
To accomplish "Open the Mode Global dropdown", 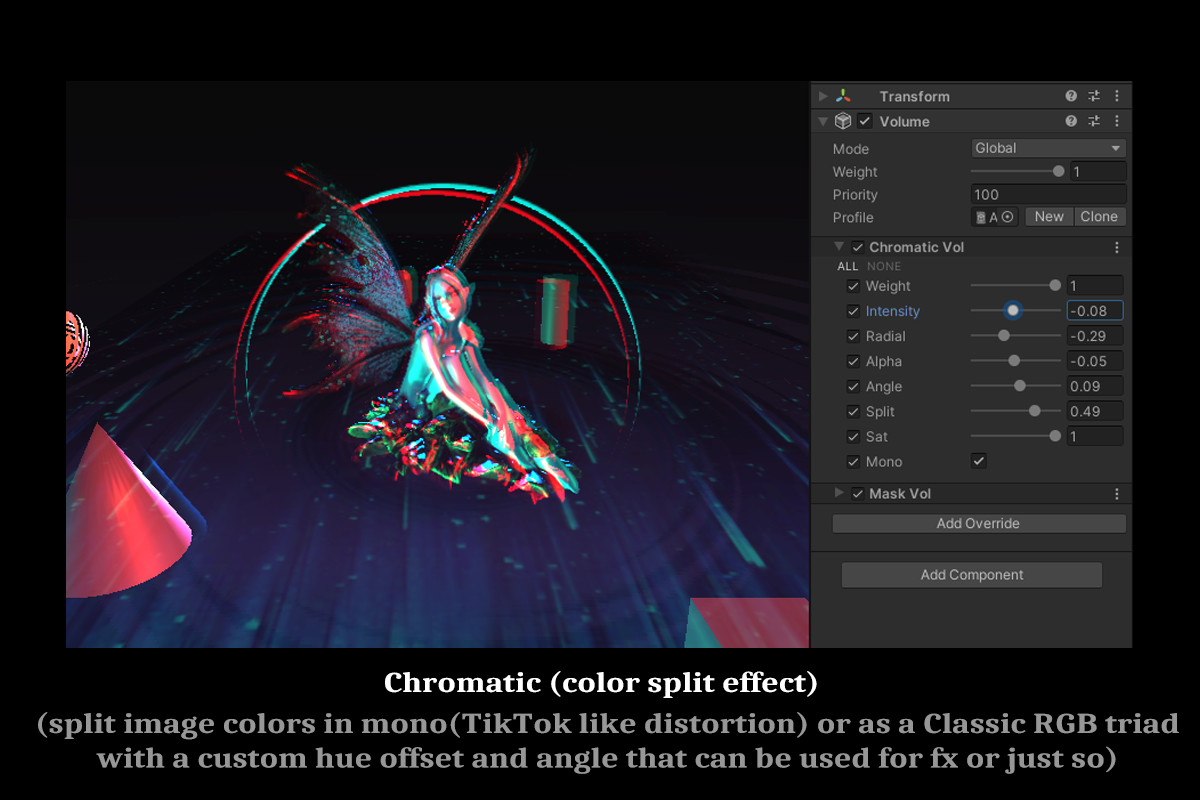I will (1047, 147).
